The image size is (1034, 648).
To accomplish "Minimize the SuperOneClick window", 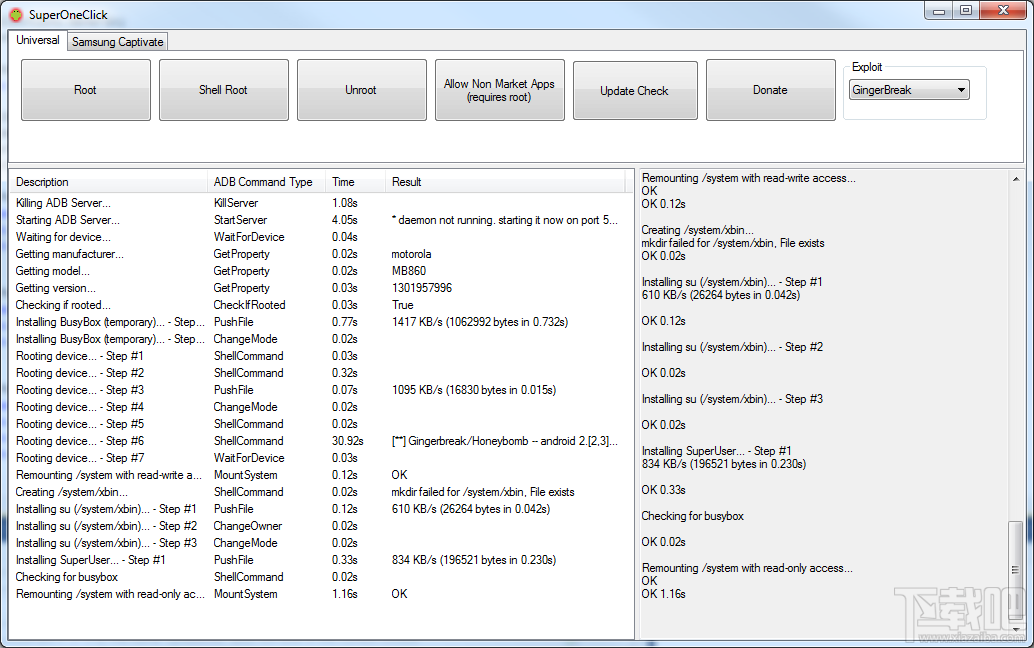I will click(939, 11).
